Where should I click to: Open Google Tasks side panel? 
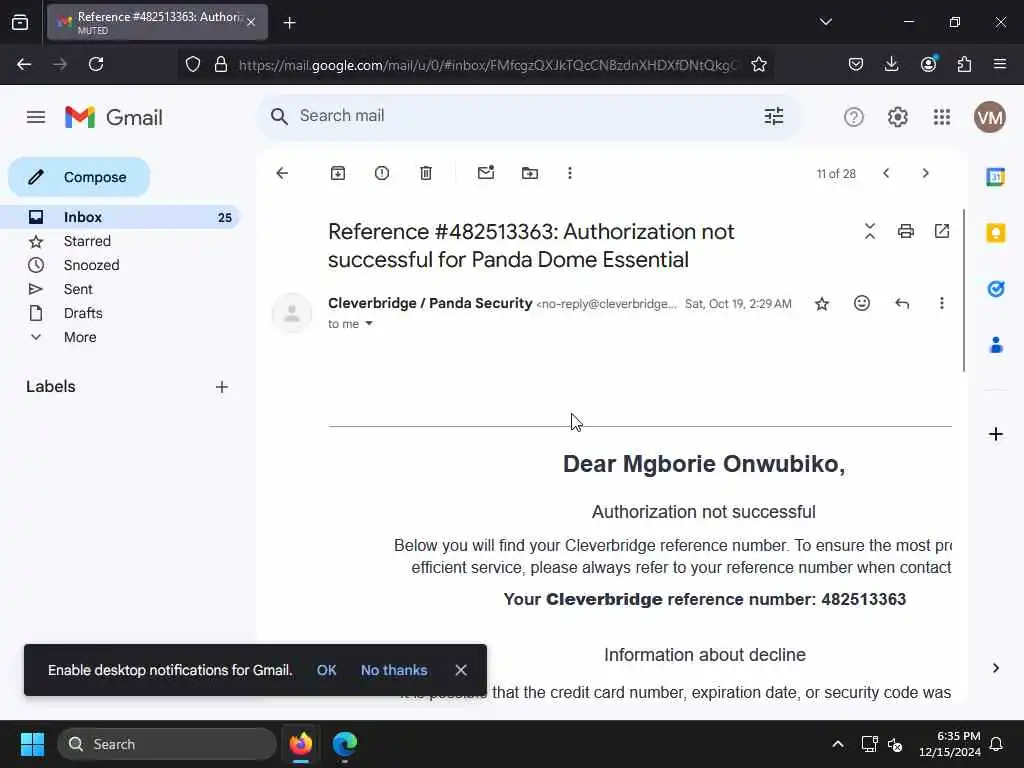(x=995, y=289)
